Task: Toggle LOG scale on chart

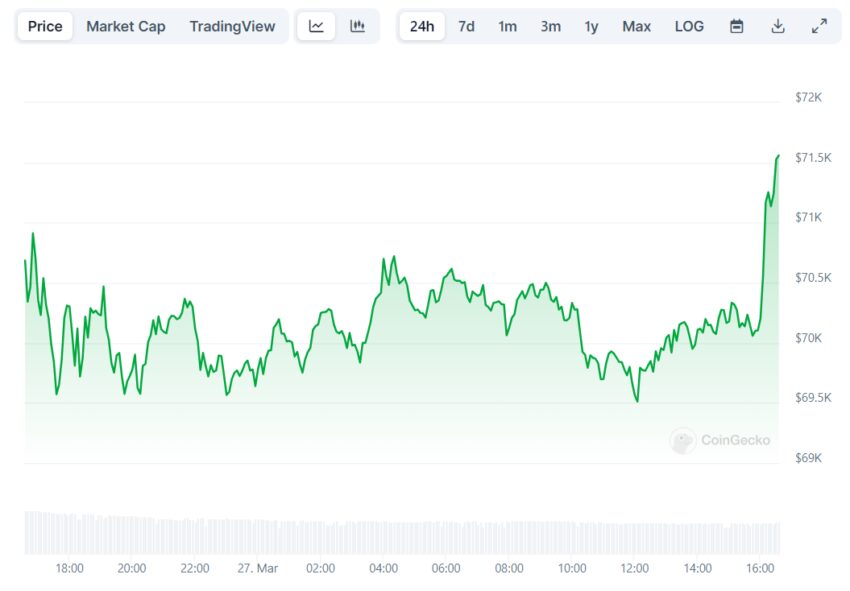Action: [689, 26]
